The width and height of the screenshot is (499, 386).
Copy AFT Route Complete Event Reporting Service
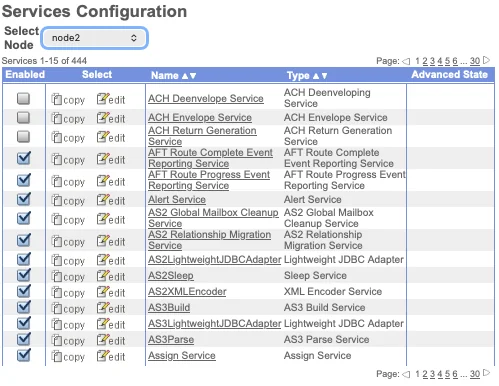68,159
